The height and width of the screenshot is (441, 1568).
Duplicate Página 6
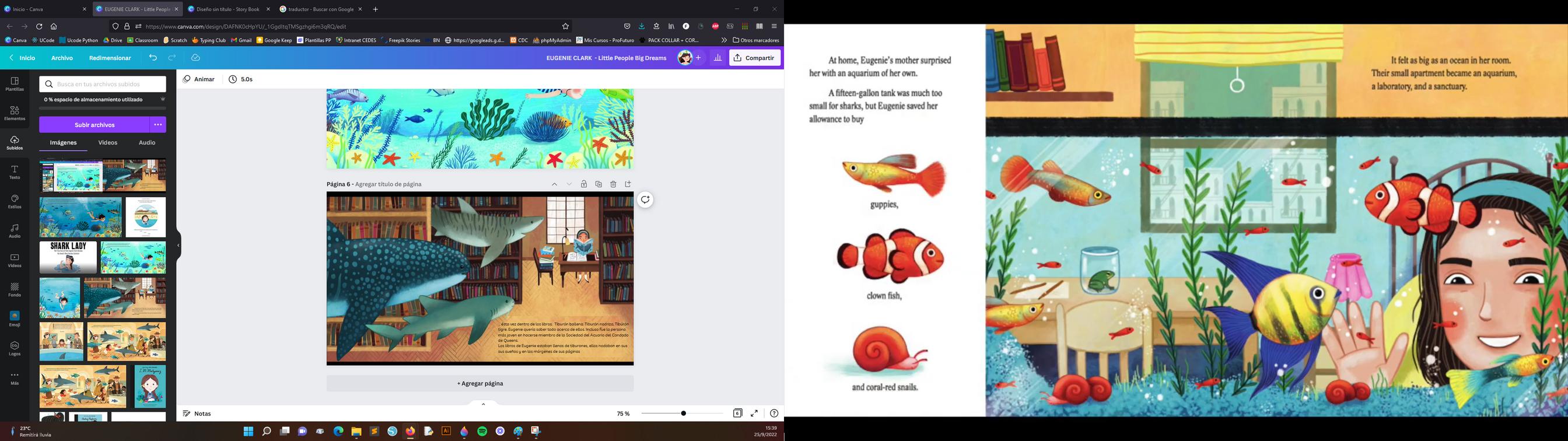598,184
